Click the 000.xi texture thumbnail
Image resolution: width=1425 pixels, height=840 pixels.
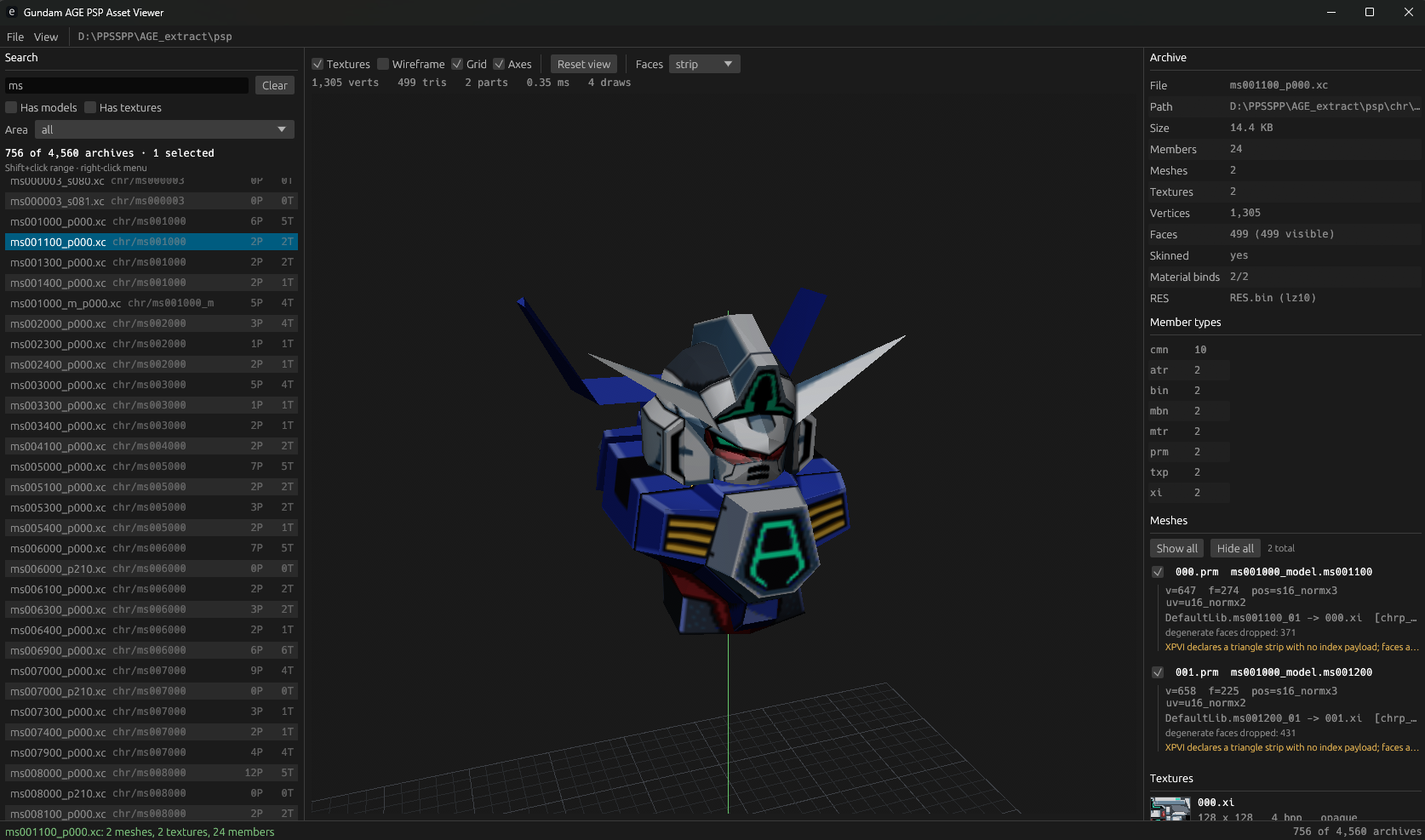tap(1170, 809)
